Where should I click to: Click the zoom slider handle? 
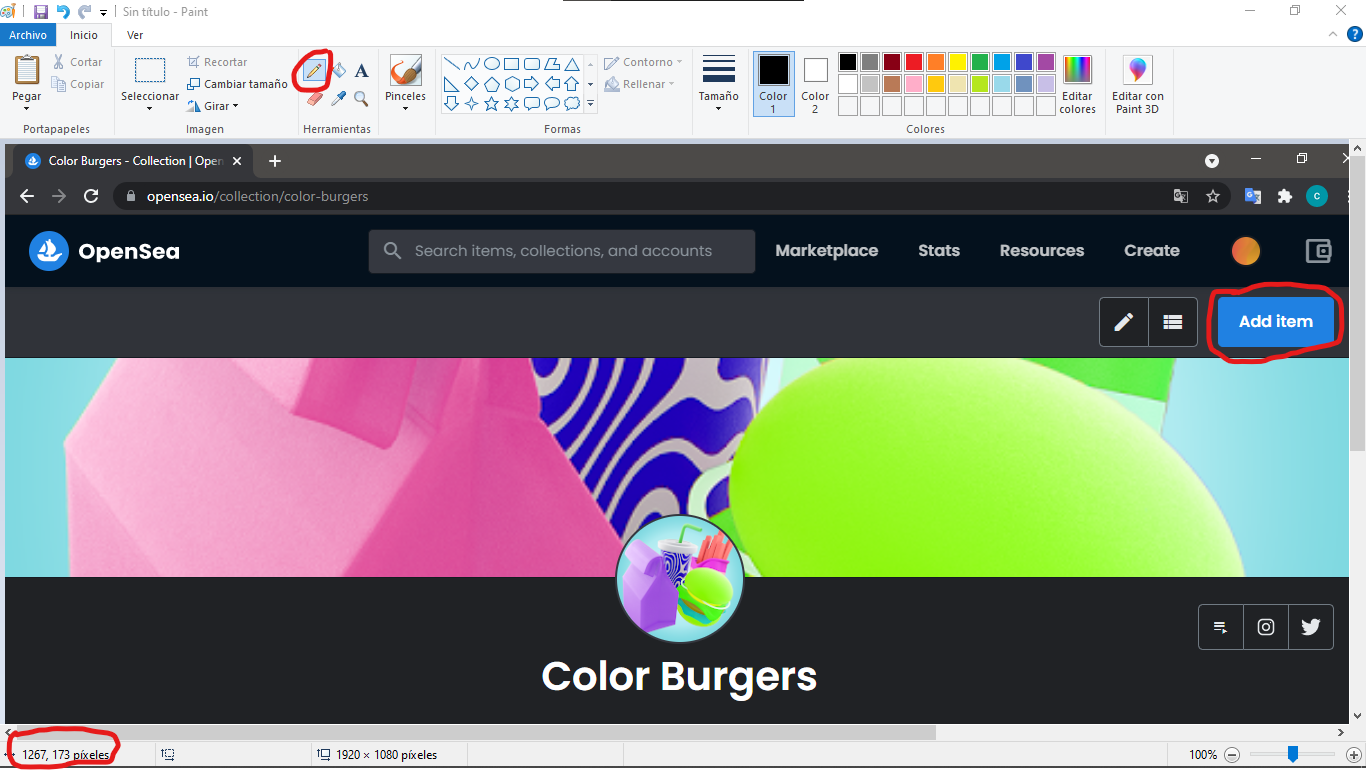1293,754
